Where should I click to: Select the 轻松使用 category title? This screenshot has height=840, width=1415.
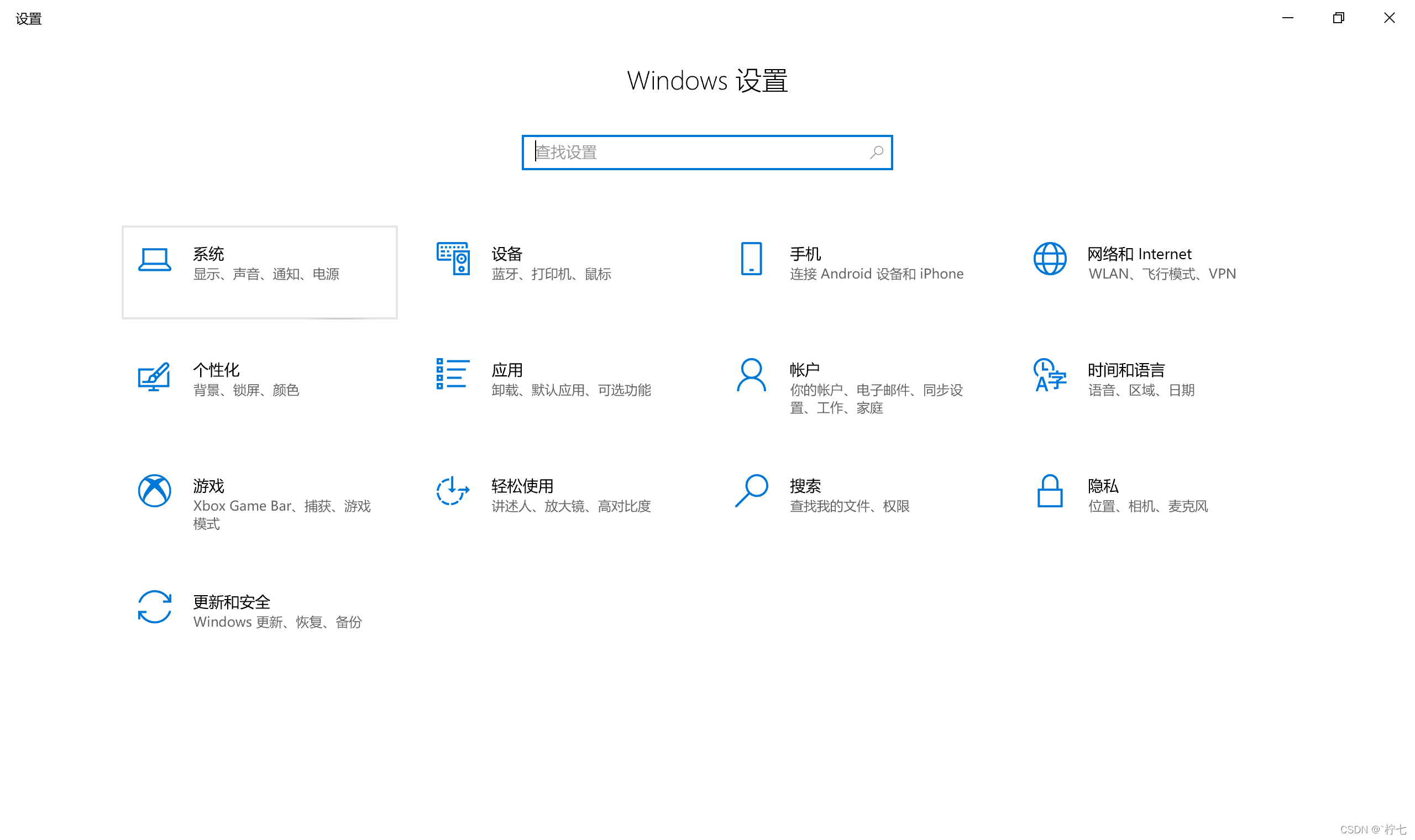[522, 486]
